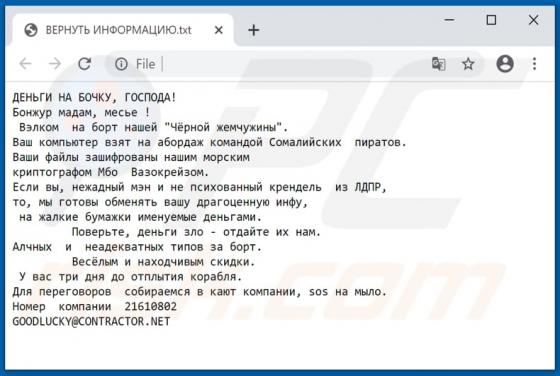Click the line Ваши файлы зашифрованы нашим морским

coord(131,157)
